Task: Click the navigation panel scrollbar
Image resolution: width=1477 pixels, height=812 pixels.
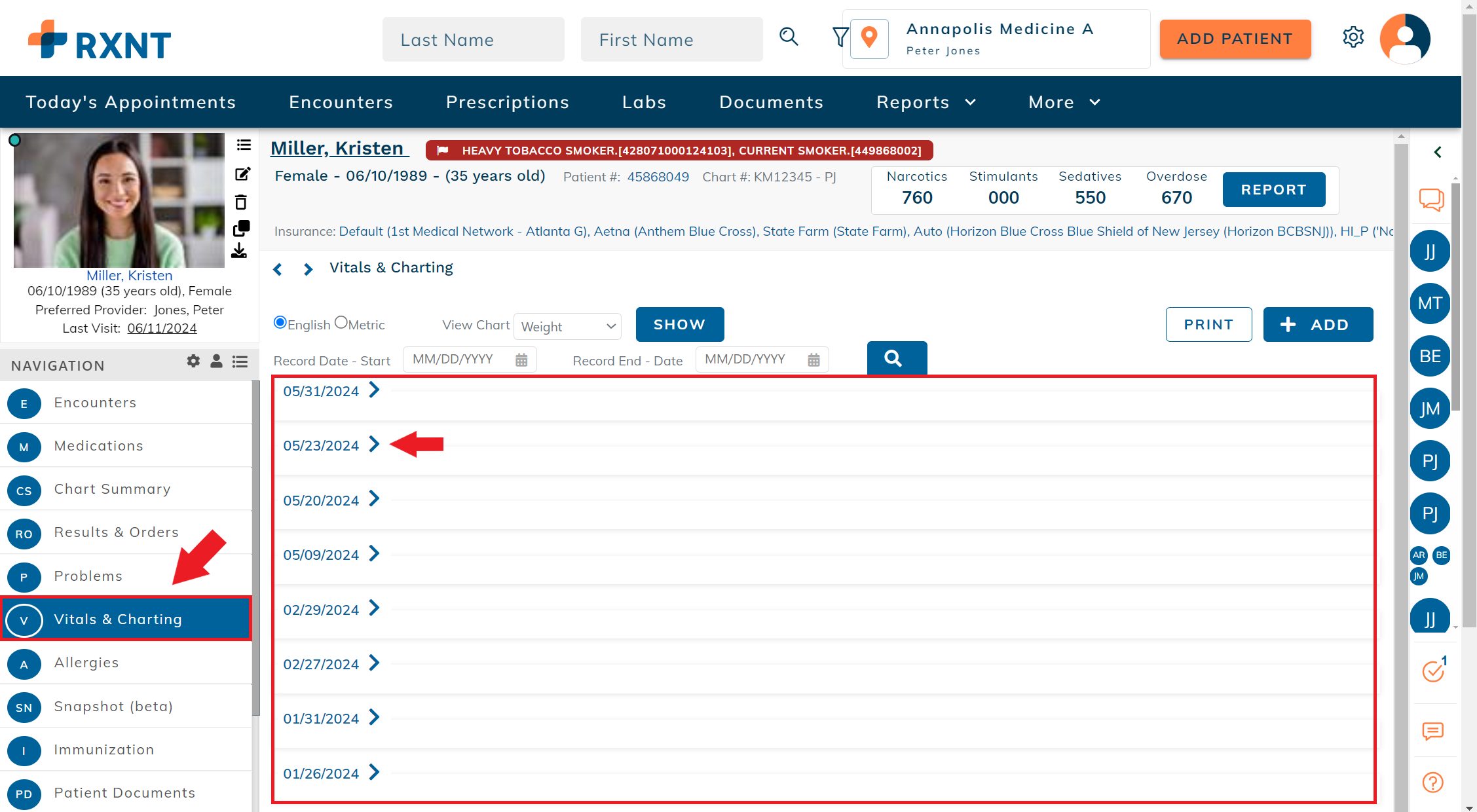Action: pyautogui.click(x=255, y=547)
